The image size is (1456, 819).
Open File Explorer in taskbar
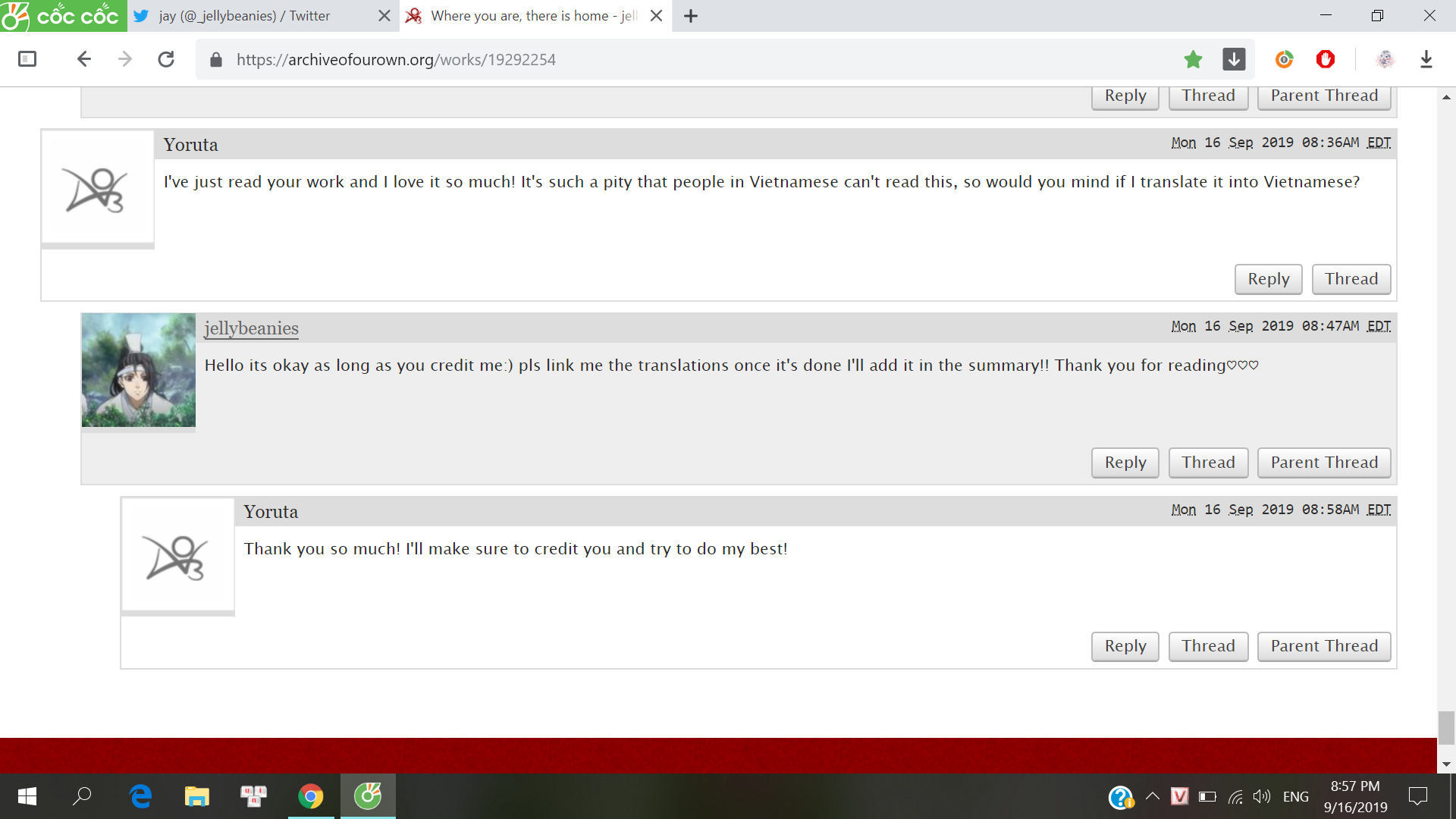[x=197, y=796]
